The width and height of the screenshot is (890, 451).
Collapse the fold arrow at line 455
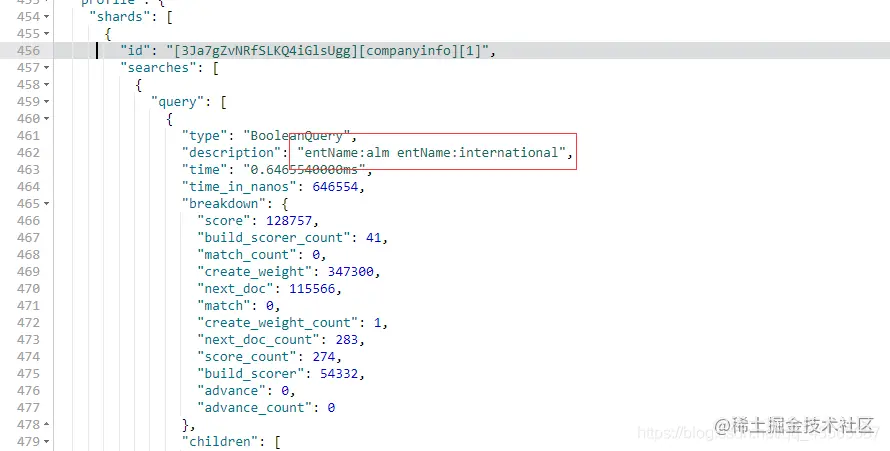click(x=47, y=34)
